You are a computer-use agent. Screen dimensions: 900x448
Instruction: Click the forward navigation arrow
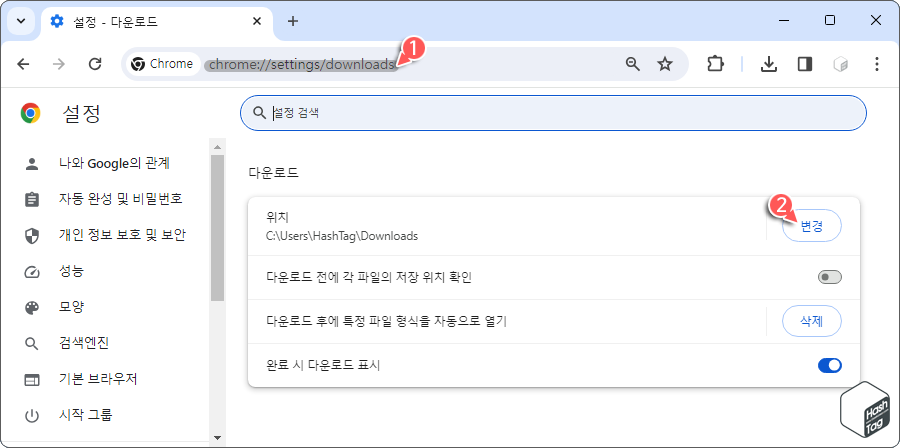(x=59, y=64)
